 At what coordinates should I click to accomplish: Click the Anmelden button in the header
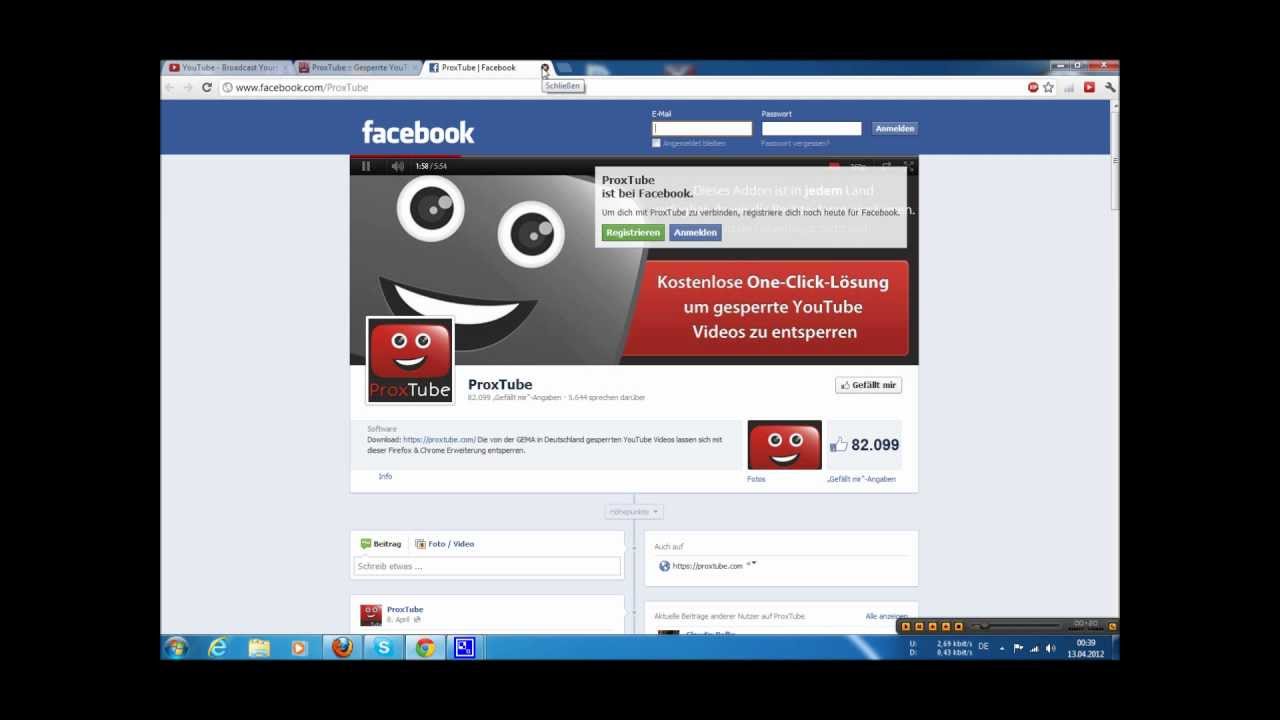coord(894,128)
